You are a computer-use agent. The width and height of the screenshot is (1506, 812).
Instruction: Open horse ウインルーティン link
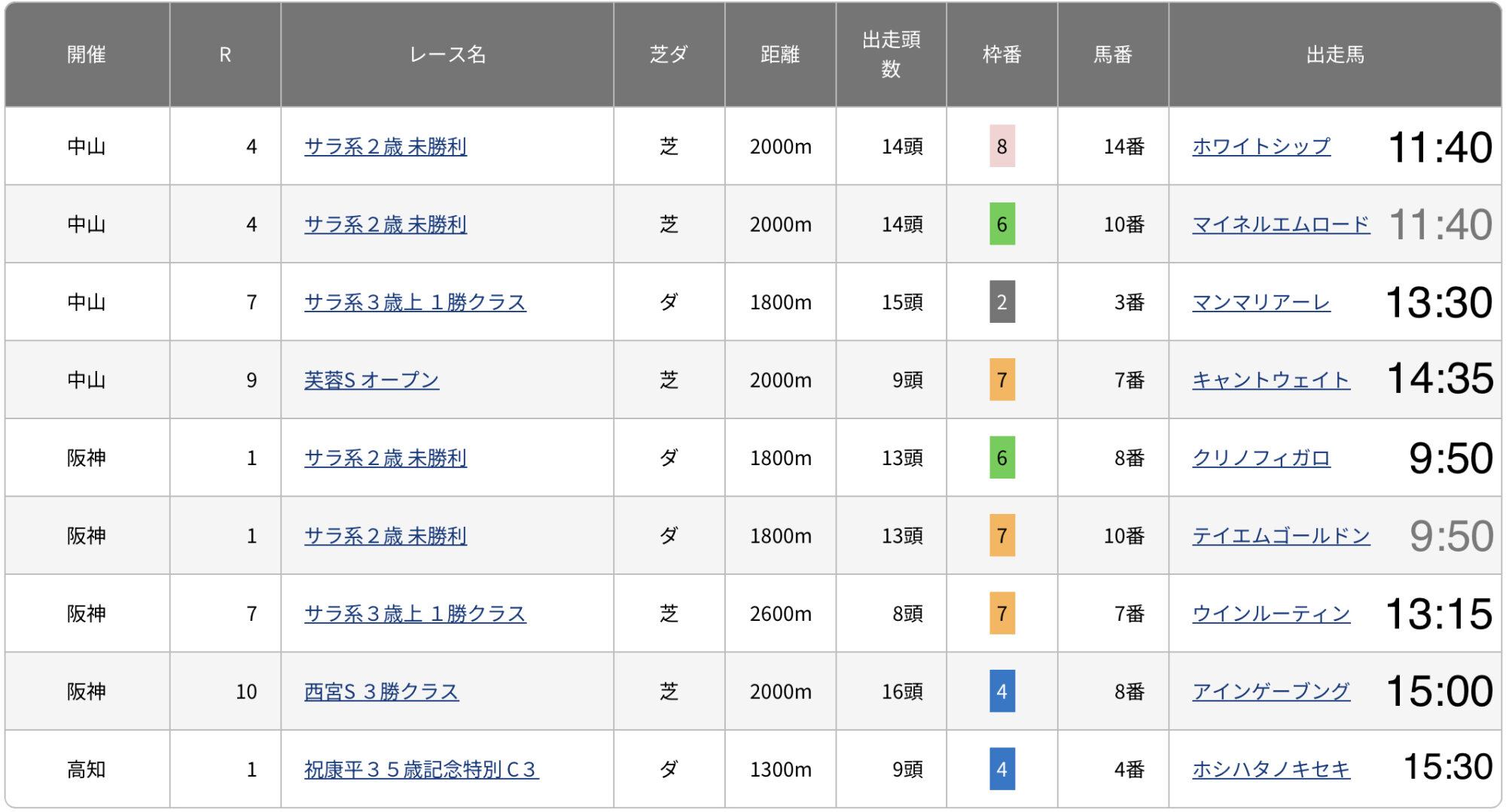pos(1271,614)
